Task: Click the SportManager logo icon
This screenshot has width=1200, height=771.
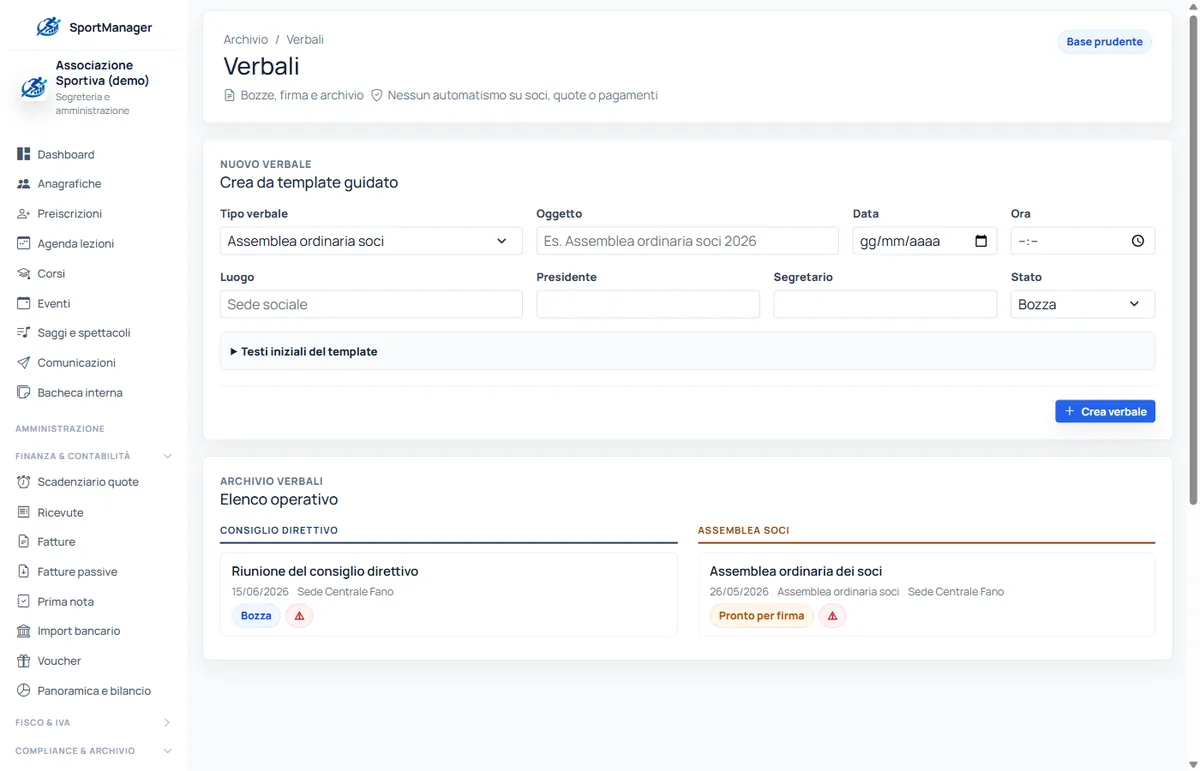Action: click(48, 27)
